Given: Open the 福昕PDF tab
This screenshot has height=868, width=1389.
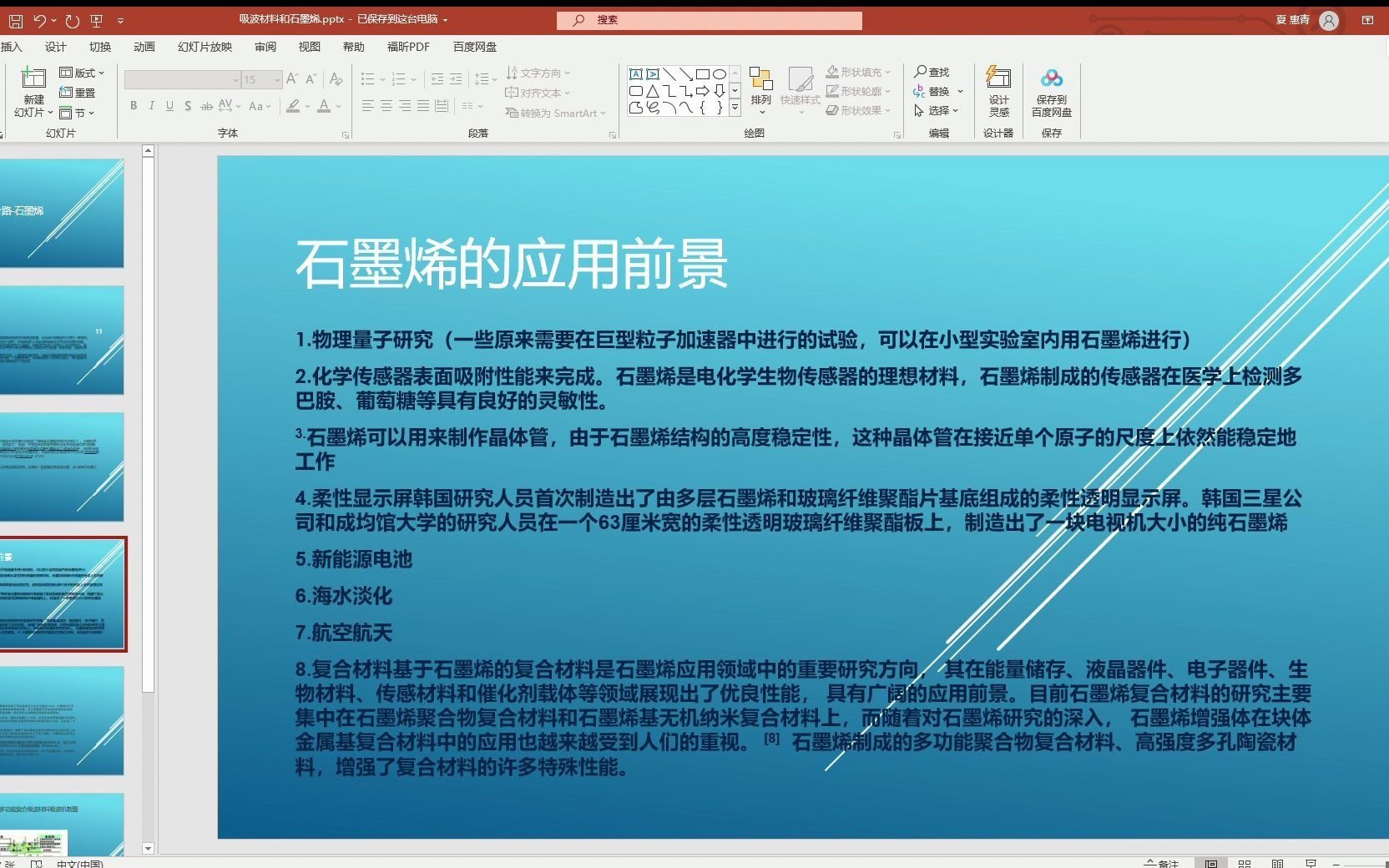Looking at the screenshot, I should coord(408,47).
